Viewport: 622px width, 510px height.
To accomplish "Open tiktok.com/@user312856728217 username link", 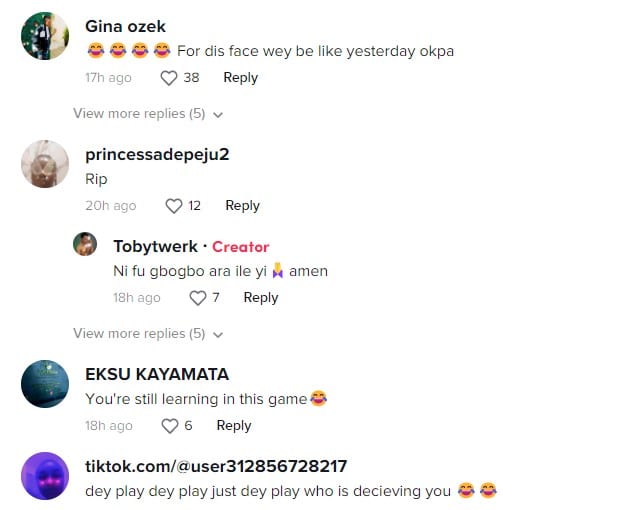I will coord(216,466).
